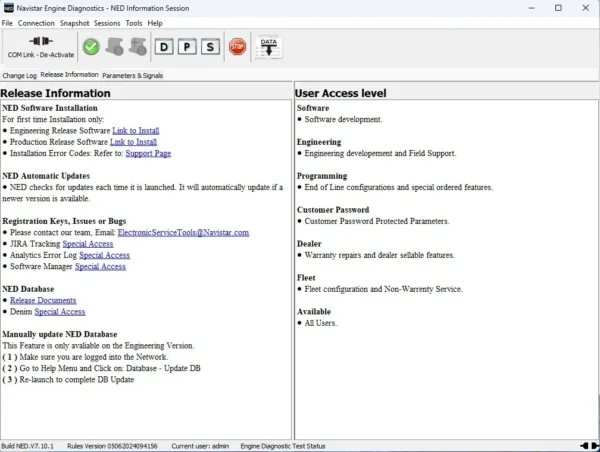Click the NED Database heading

click(28, 289)
